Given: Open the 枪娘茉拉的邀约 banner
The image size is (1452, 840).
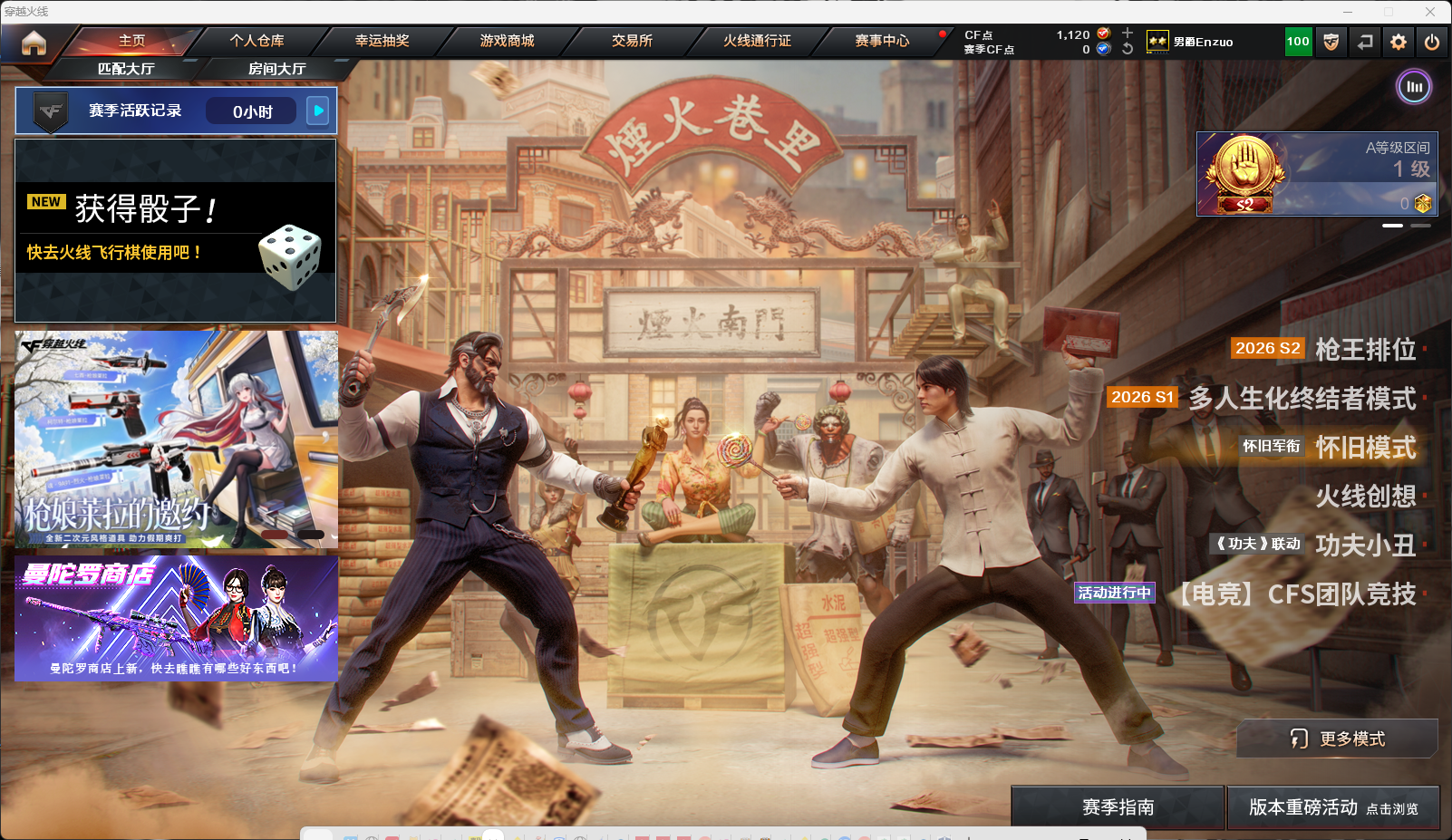Looking at the screenshot, I should pyautogui.click(x=177, y=439).
